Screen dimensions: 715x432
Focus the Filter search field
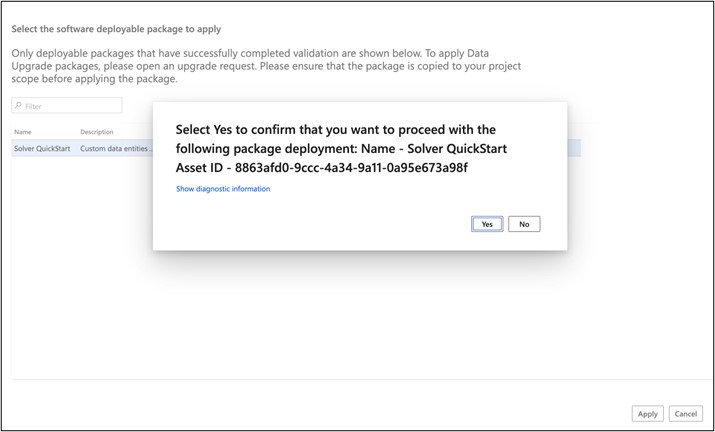(67, 105)
